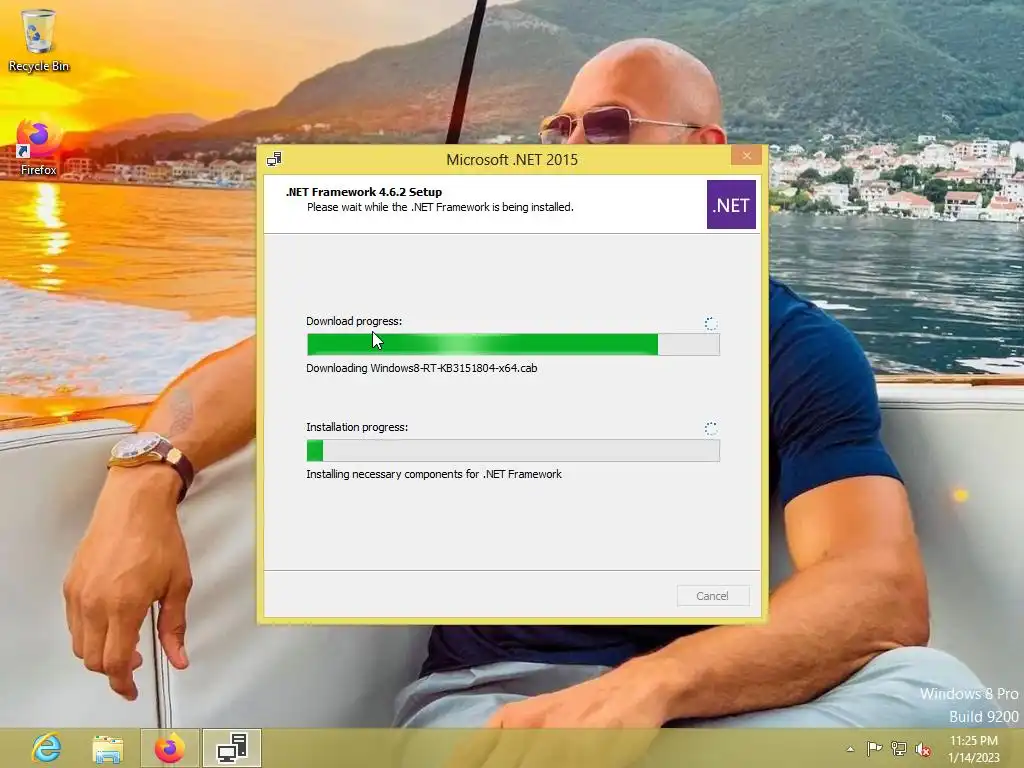Click the Cancel button in setup
This screenshot has width=1024, height=768.
(712, 596)
